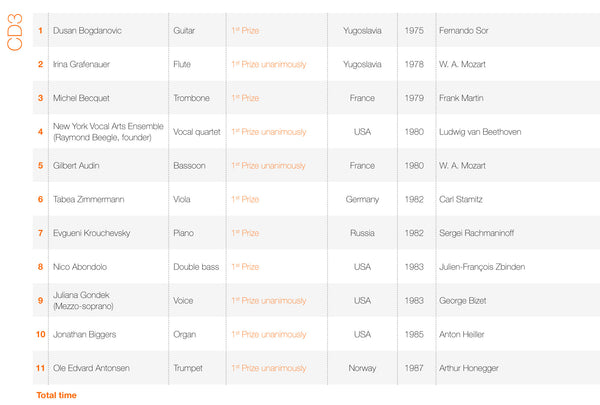Click track number 7

40,233
